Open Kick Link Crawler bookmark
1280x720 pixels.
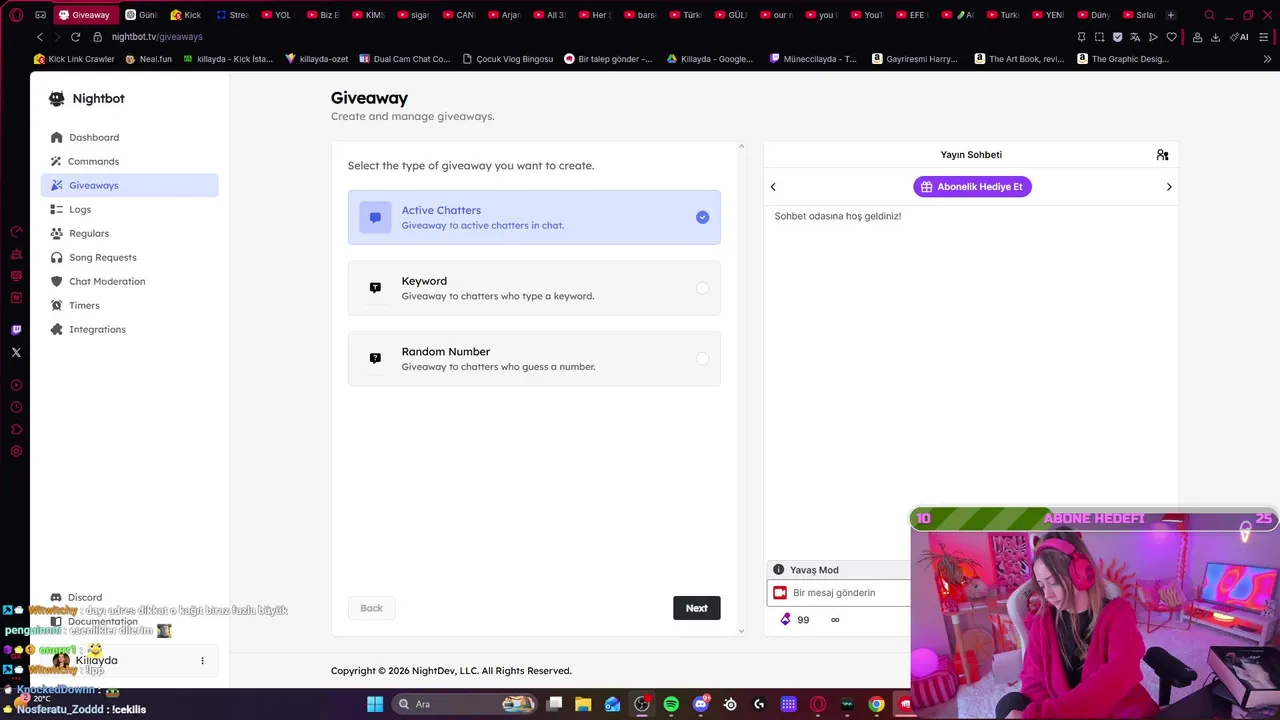pos(74,59)
